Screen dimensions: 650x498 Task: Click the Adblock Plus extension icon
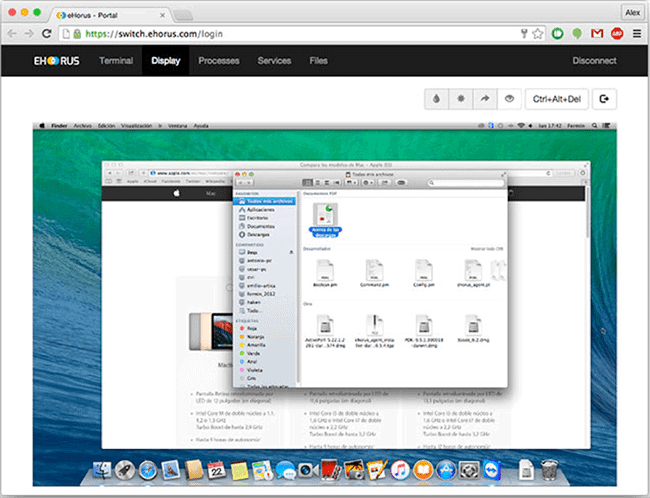617,34
